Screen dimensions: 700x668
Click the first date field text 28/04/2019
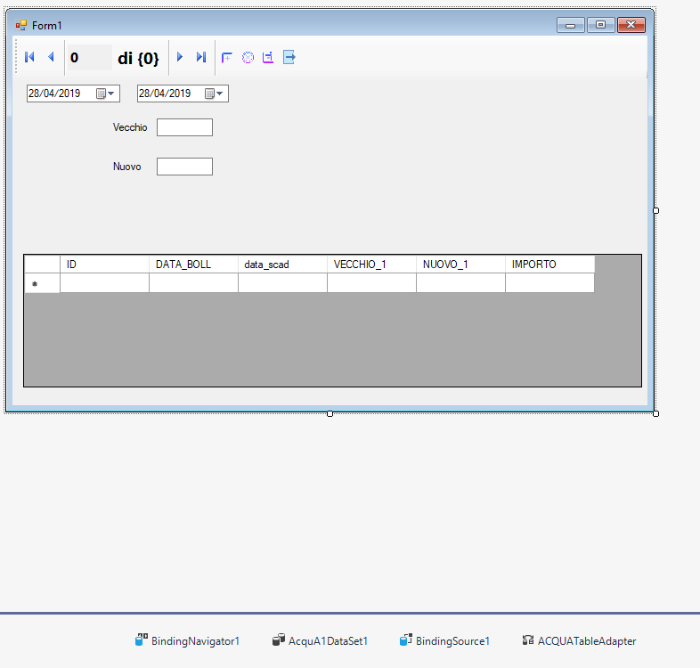54,93
